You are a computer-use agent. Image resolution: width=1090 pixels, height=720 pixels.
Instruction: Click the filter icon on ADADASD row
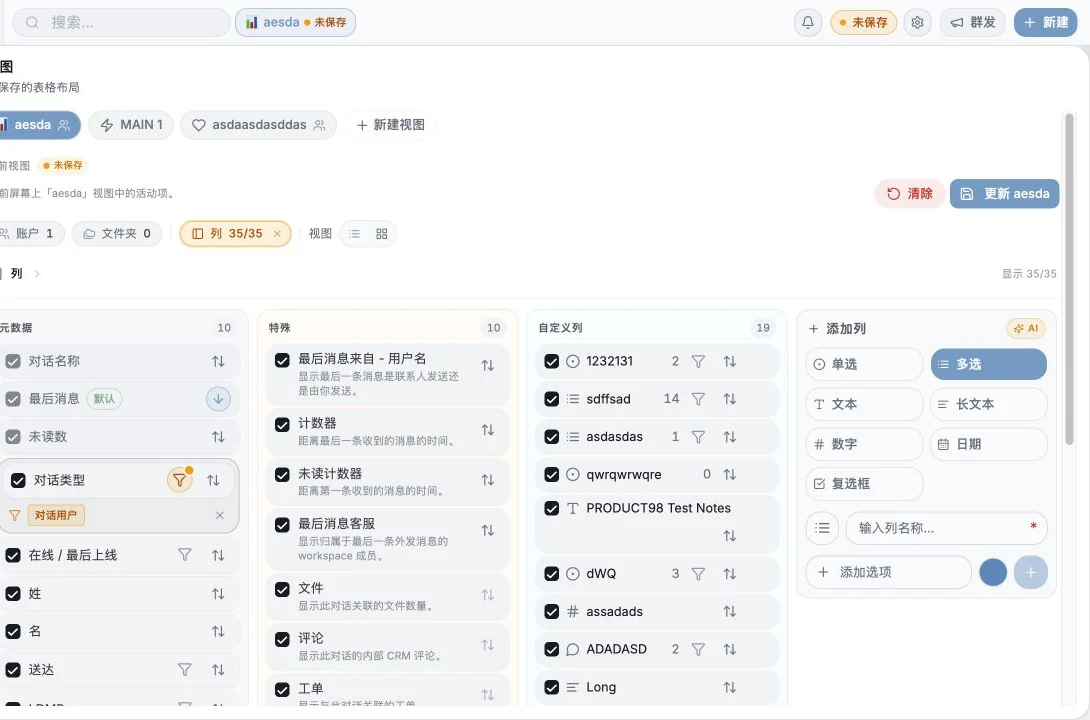click(x=698, y=649)
